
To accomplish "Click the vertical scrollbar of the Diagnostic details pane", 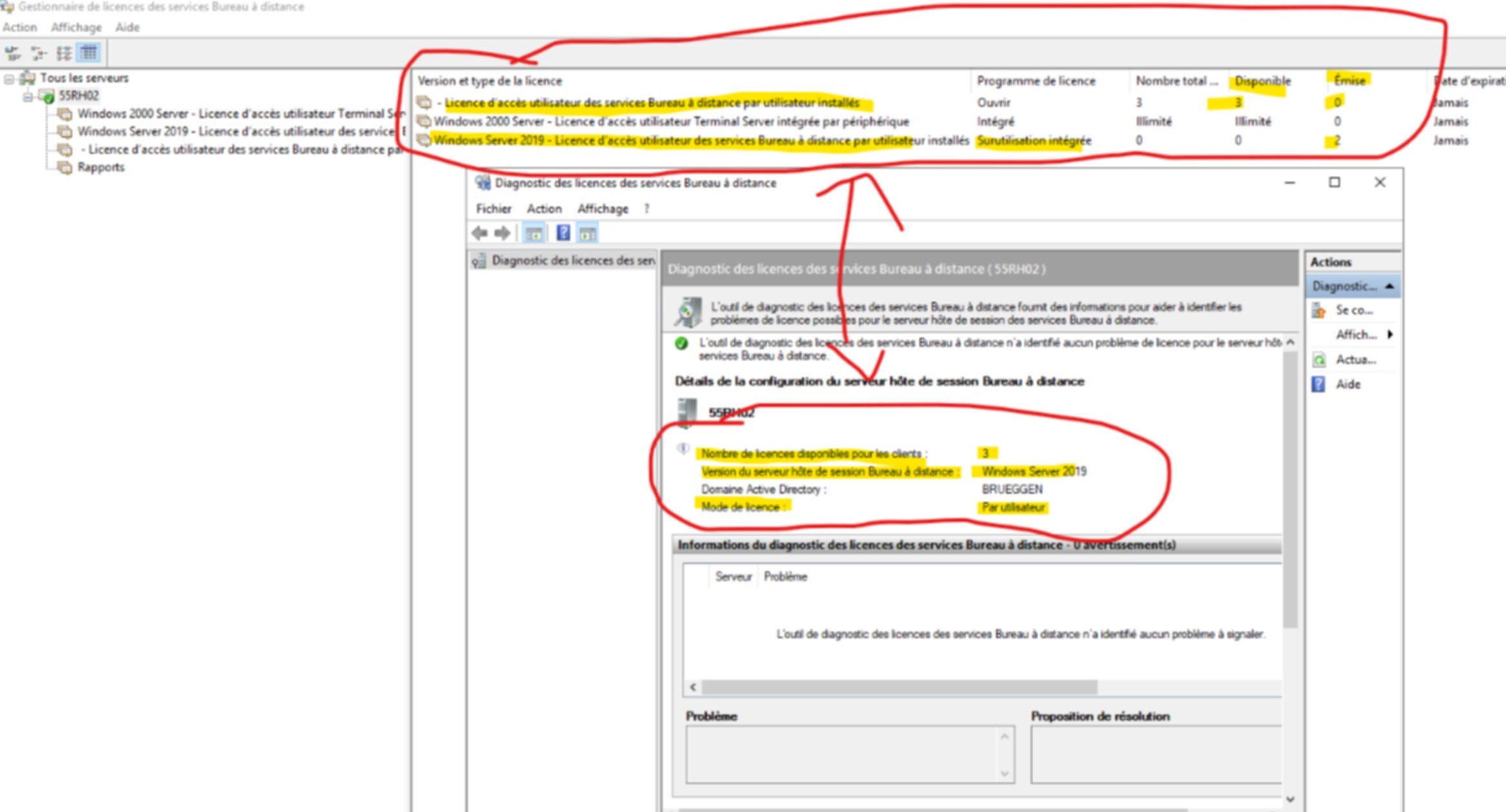I will (1290, 489).
